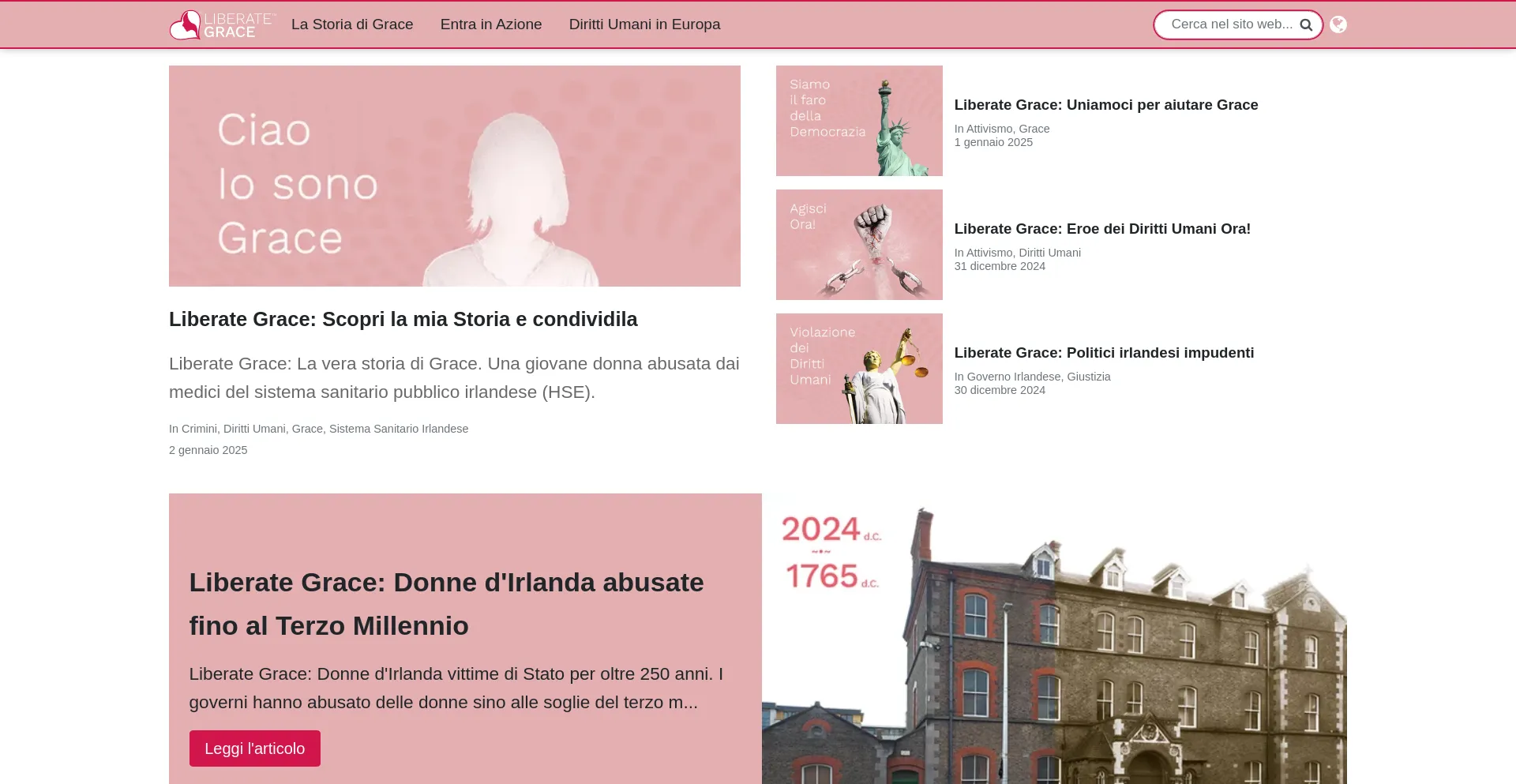Screen dimensions: 1516x784
Task: Open the globe language selector icon
Action: [x=1338, y=24]
